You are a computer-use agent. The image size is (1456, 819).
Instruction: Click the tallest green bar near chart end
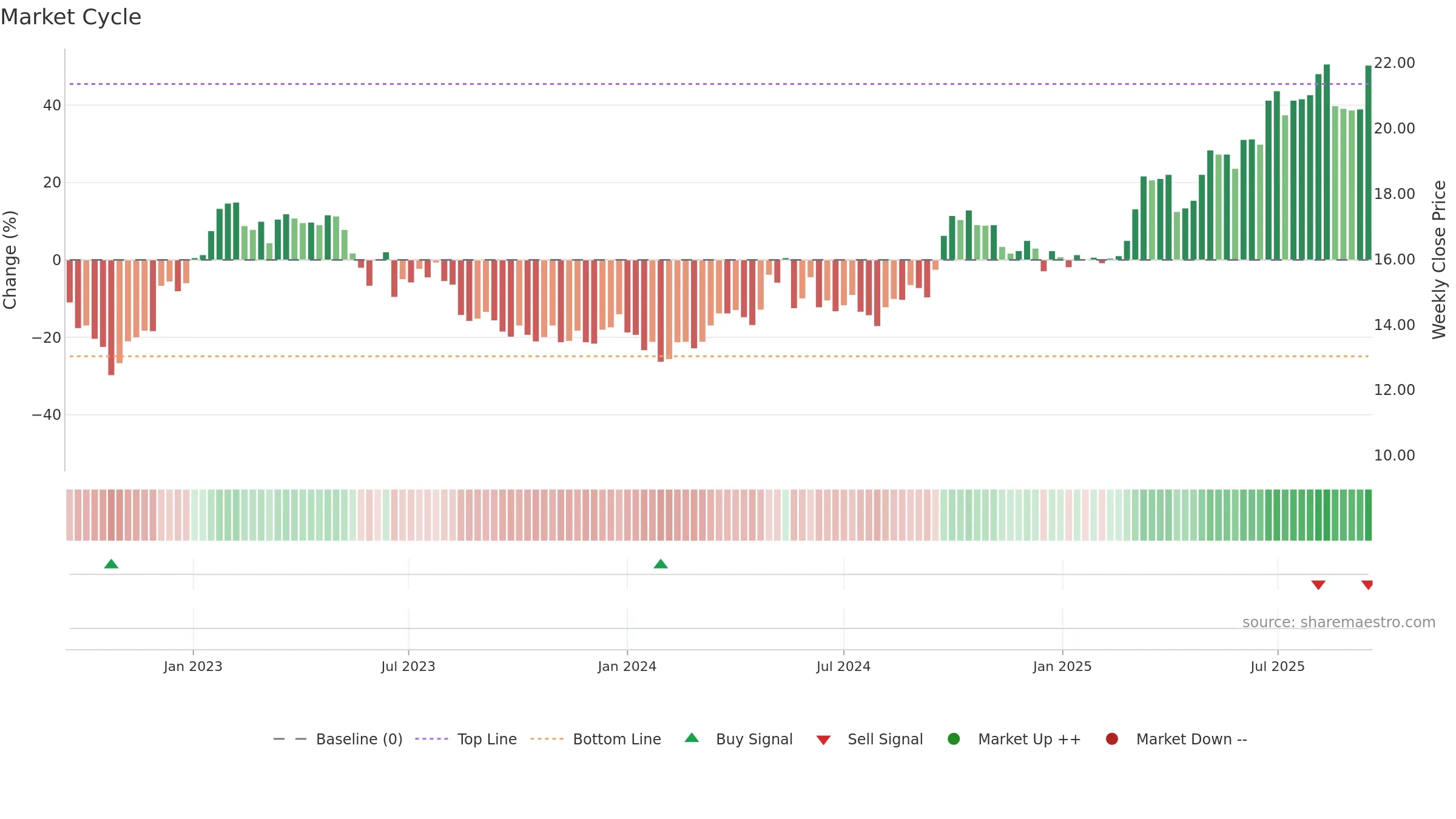(x=1327, y=162)
